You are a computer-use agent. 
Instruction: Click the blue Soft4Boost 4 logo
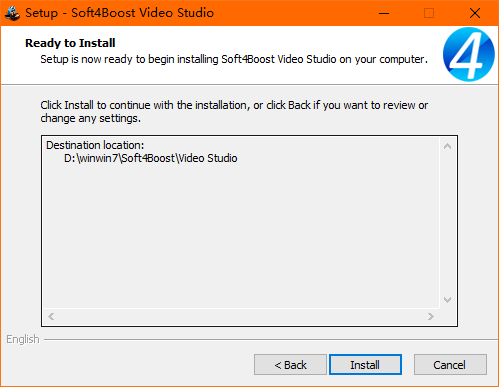(469, 54)
